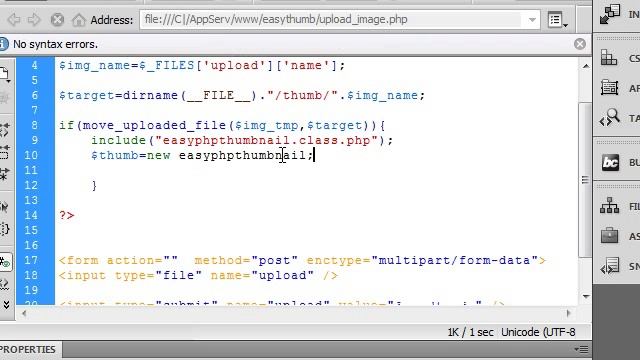The image size is (640, 360).
Task: Click the No syntax errors. message text
Action: [x=56, y=44]
